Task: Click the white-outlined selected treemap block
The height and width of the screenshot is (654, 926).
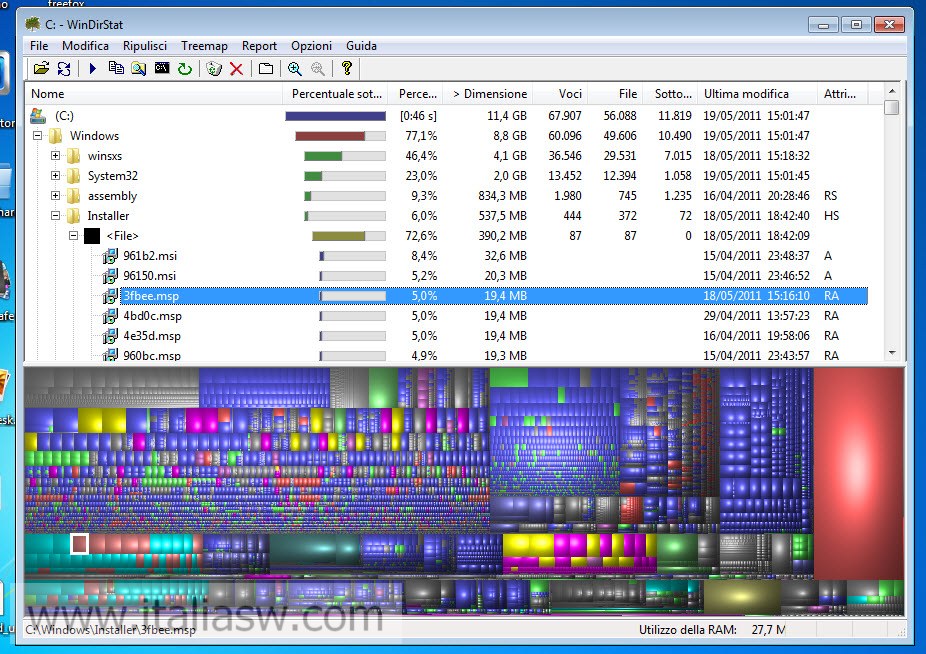Action: click(x=80, y=544)
